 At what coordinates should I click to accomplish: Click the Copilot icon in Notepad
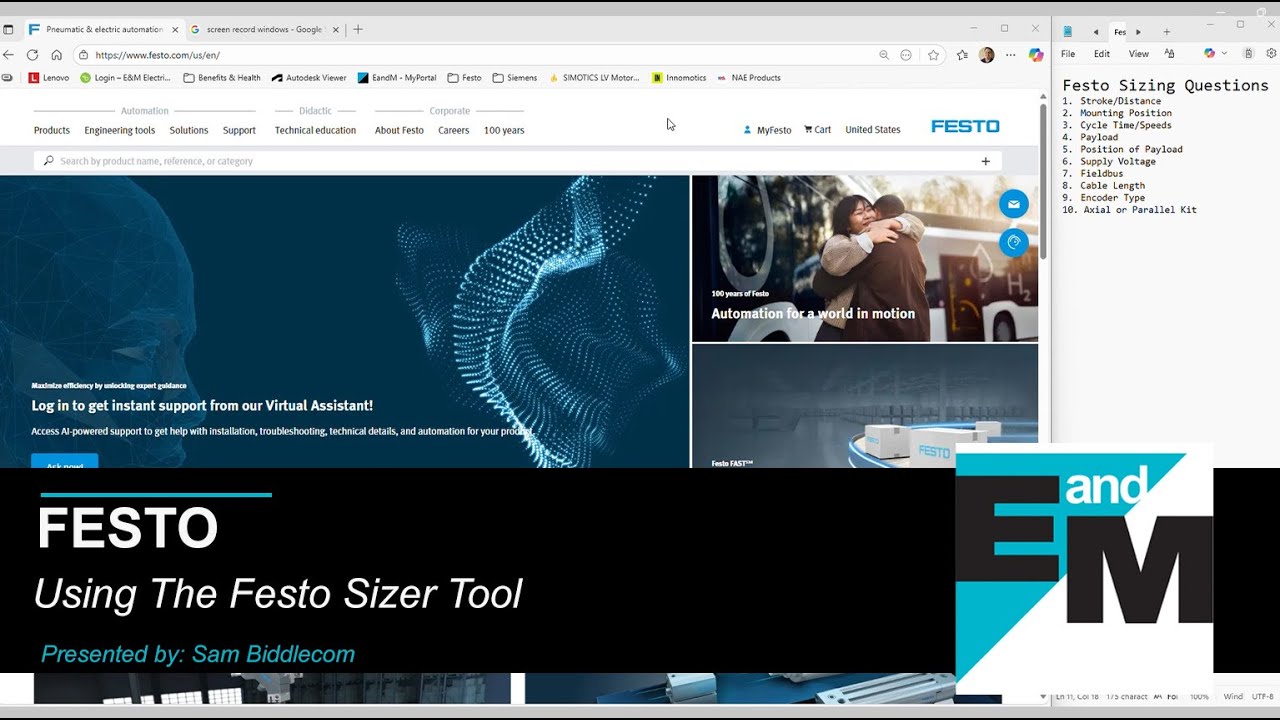click(1209, 53)
